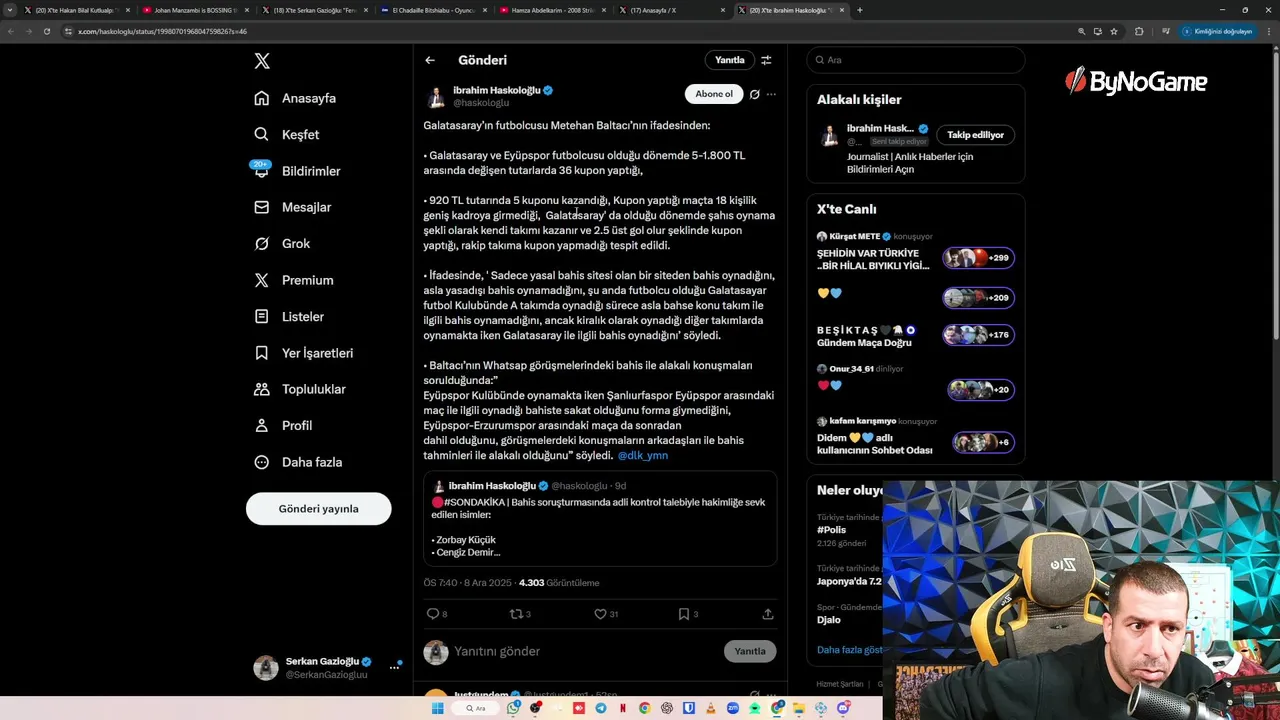Open Grok from the left sidebar
This screenshot has height=720, width=1280.
pos(282,243)
